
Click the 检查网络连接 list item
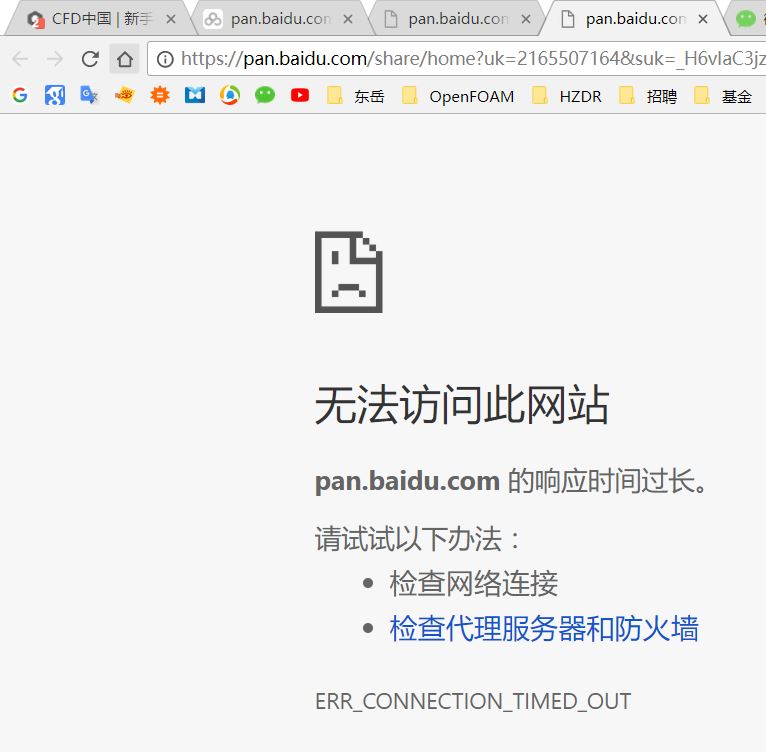click(473, 583)
